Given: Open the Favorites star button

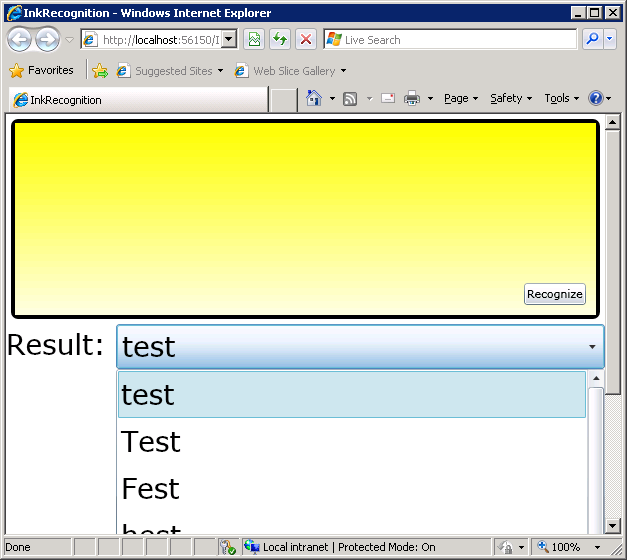Looking at the screenshot, I should [x=41, y=71].
